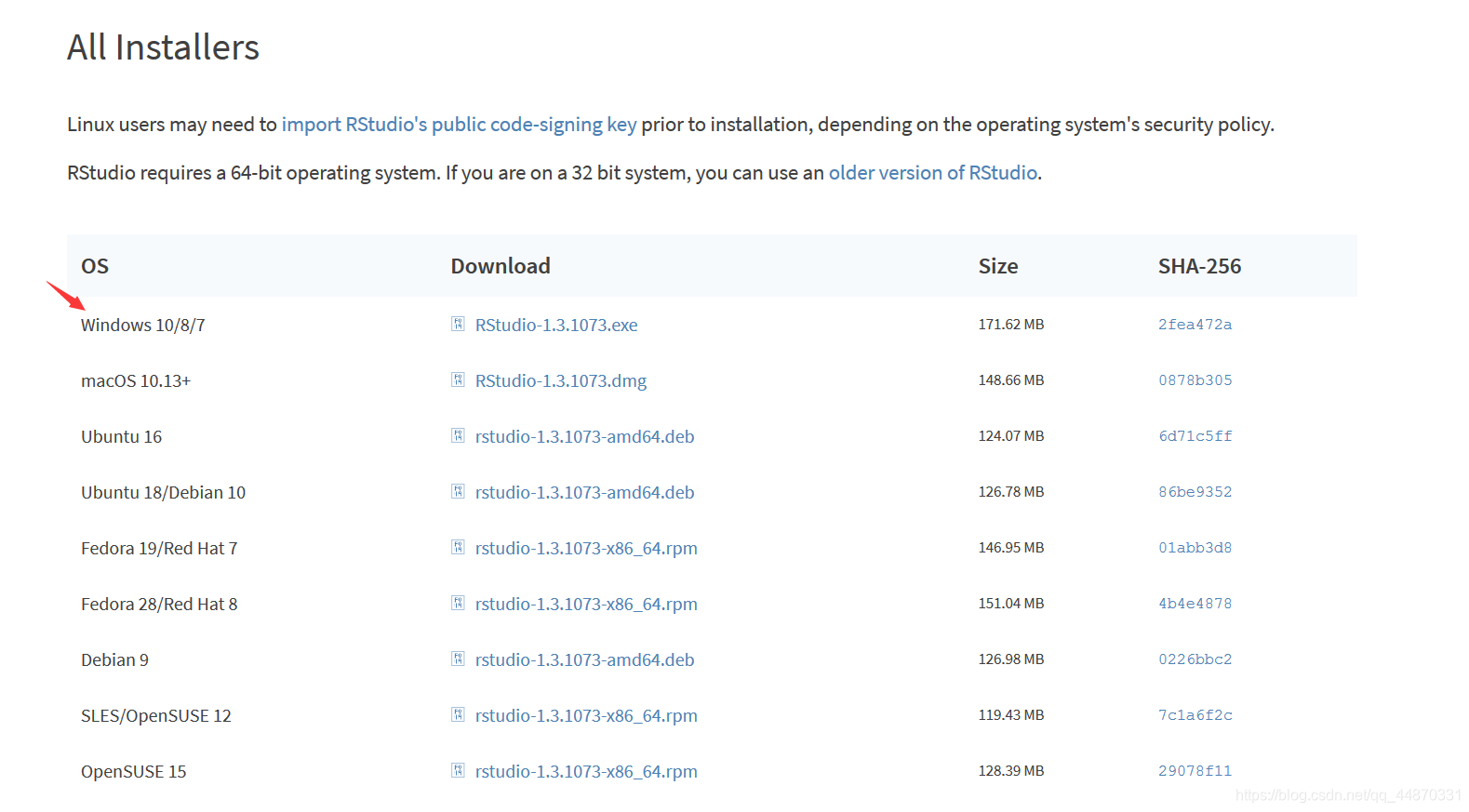
Task: Click the file icon in the Ubuntu 18/Debian 10 row
Action: coord(458,491)
